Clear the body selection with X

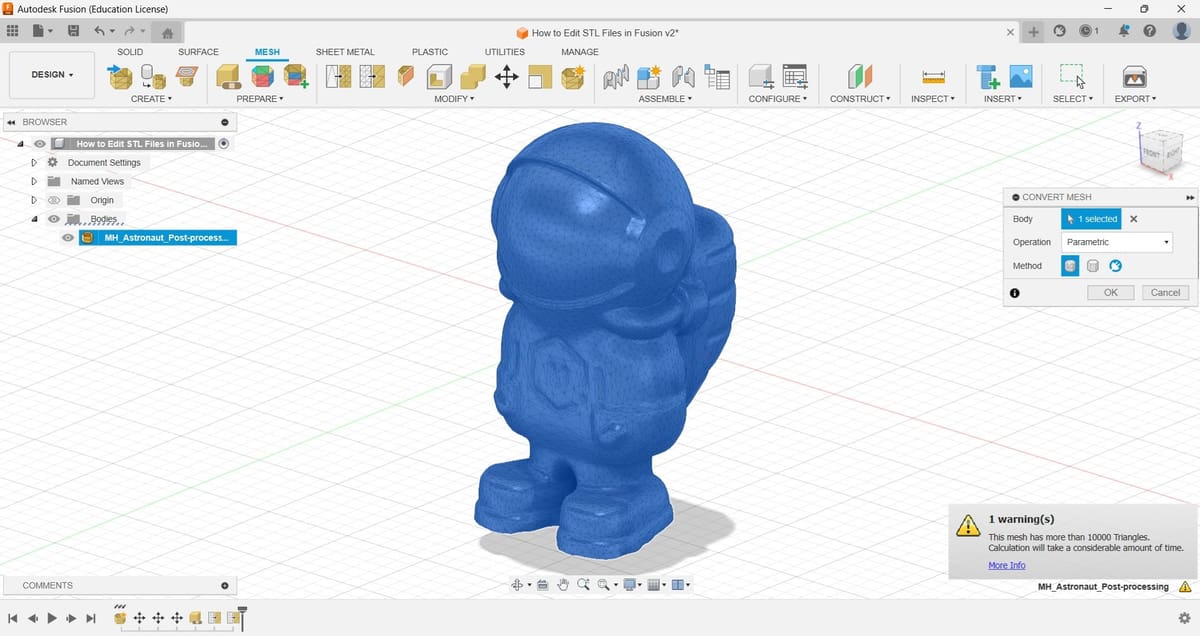1133,218
